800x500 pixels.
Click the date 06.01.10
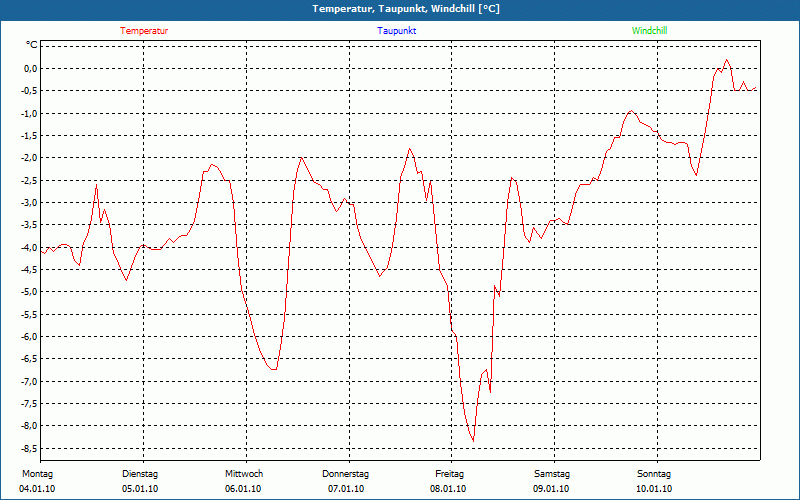click(243, 489)
